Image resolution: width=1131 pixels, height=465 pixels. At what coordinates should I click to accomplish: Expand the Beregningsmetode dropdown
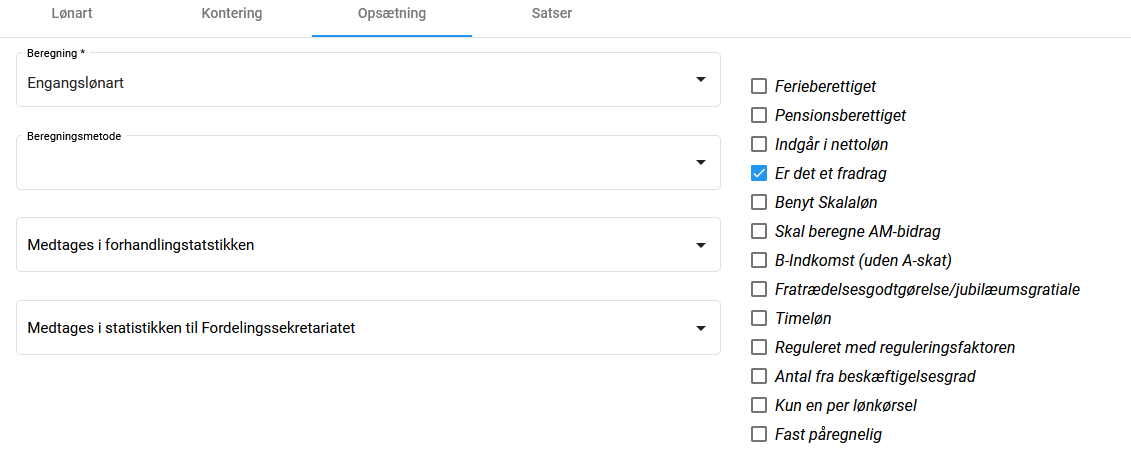click(368, 162)
